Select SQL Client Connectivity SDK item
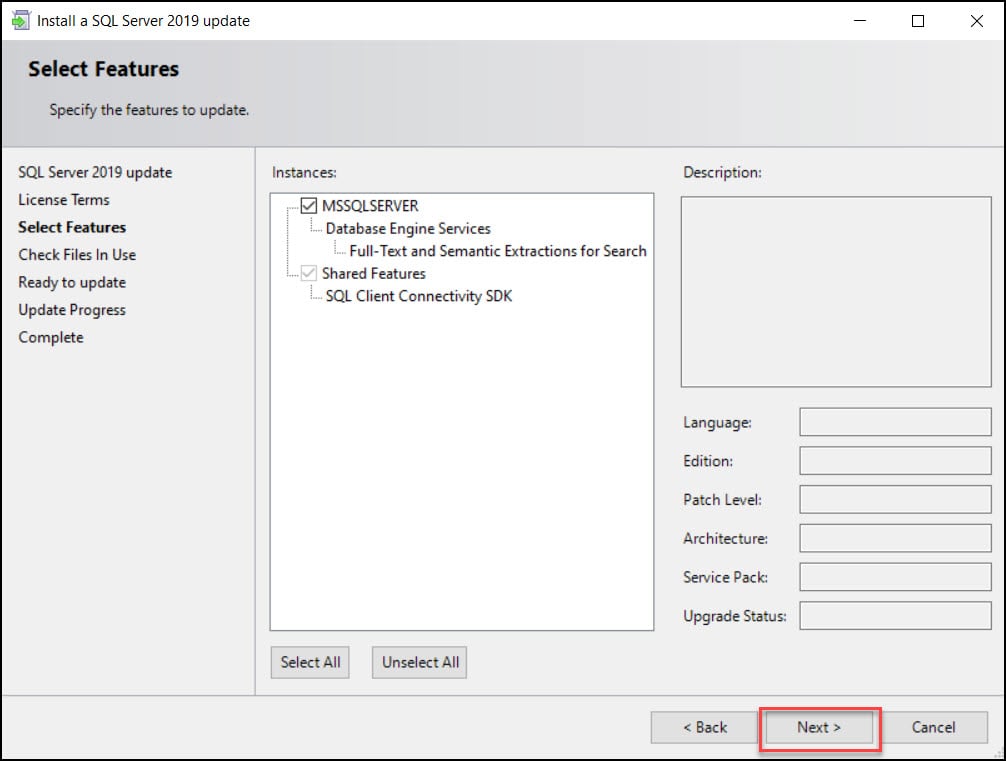 tap(419, 296)
